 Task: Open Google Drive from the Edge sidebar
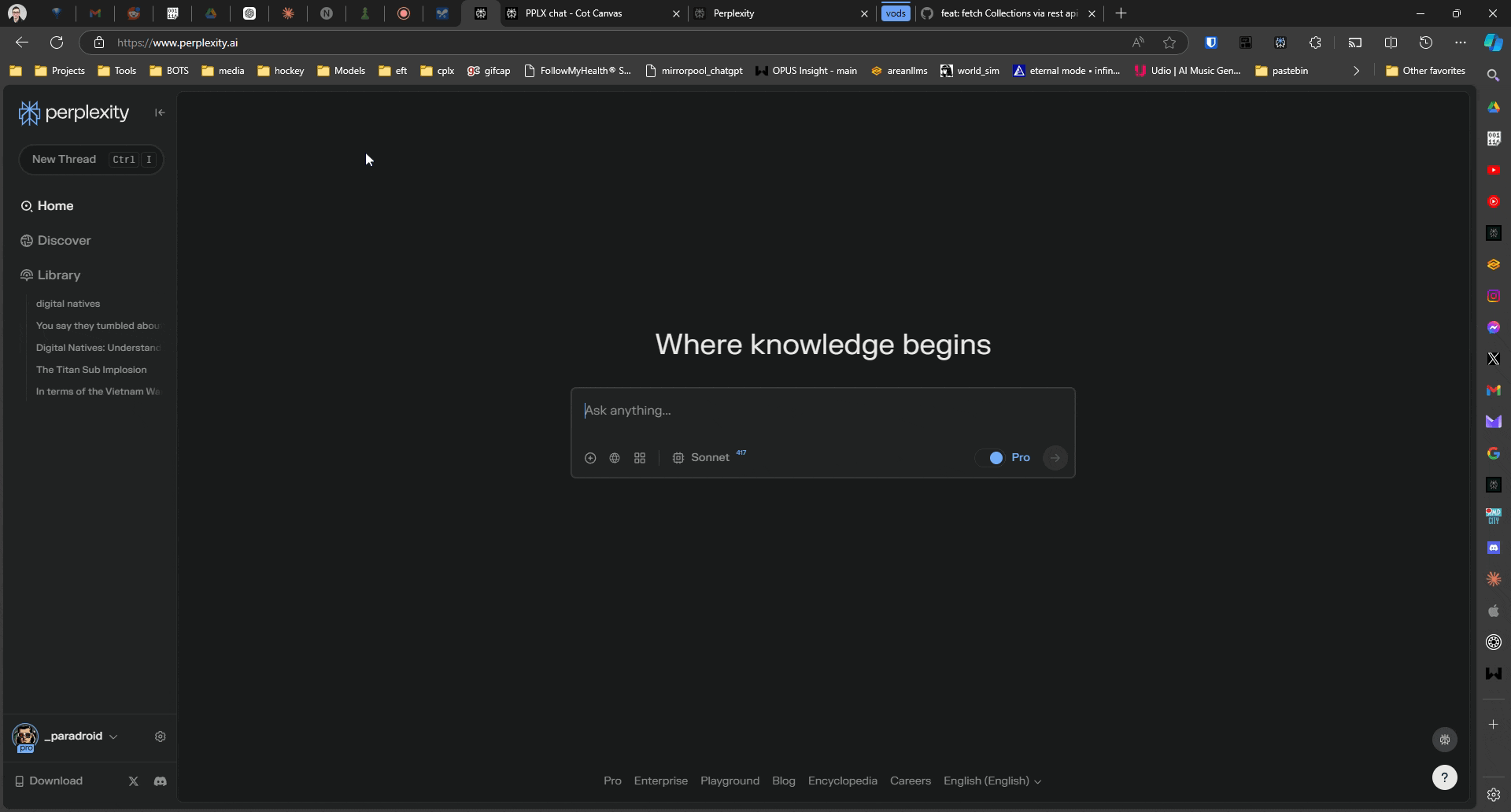pyautogui.click(x=1494, y=107)
